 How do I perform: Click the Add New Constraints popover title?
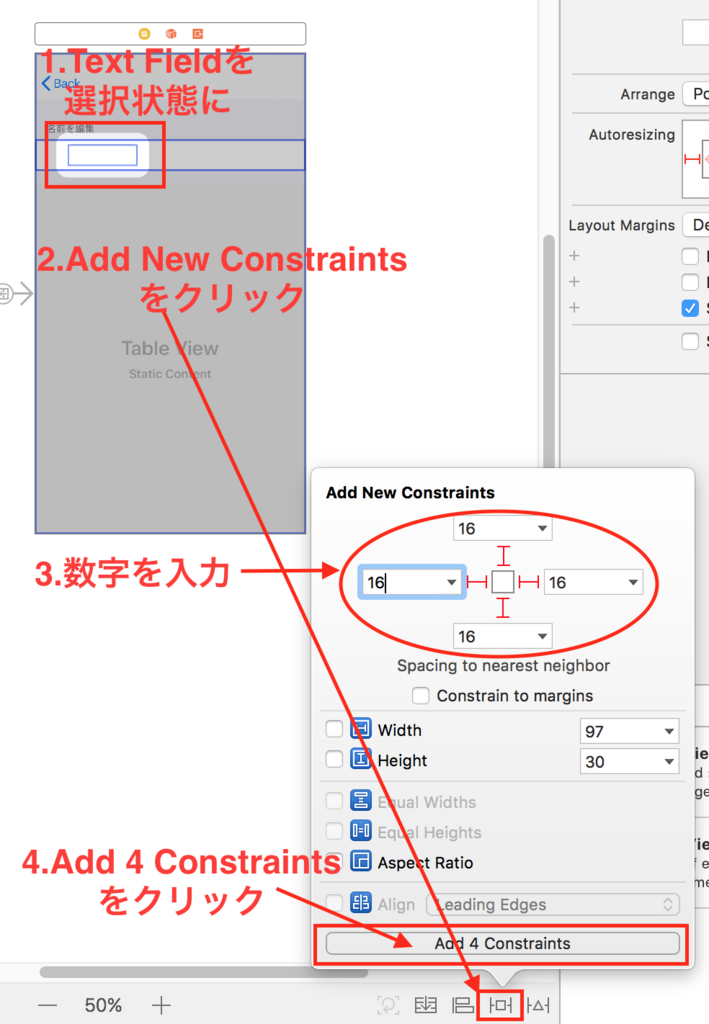point(410,492)
